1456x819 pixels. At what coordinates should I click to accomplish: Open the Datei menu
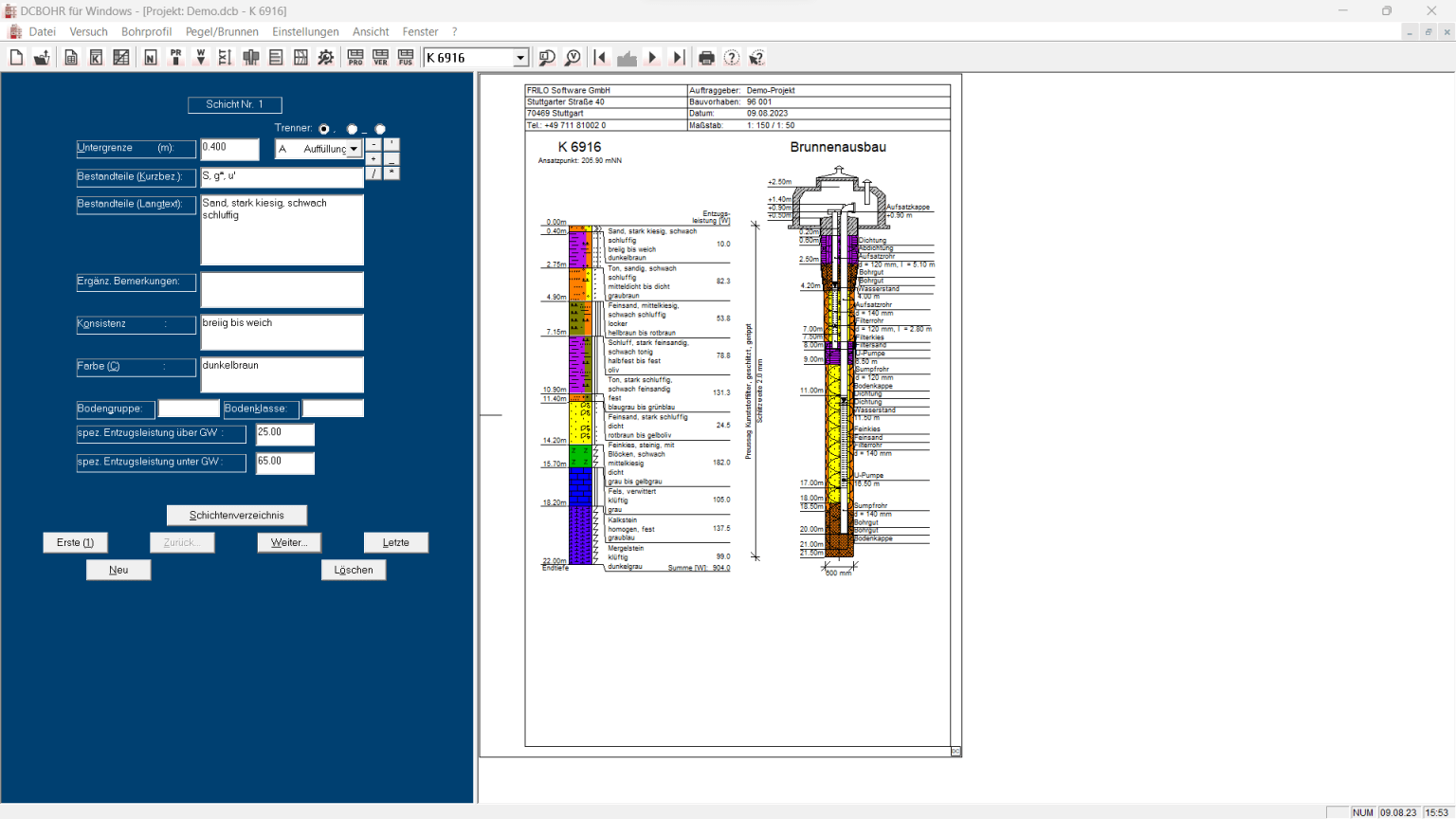[43, 32]
